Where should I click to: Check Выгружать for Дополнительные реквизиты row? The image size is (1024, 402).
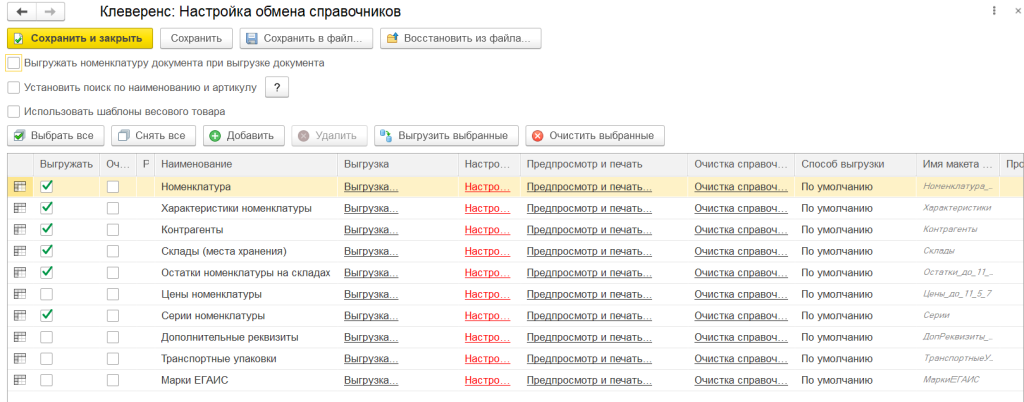[46, 337]
